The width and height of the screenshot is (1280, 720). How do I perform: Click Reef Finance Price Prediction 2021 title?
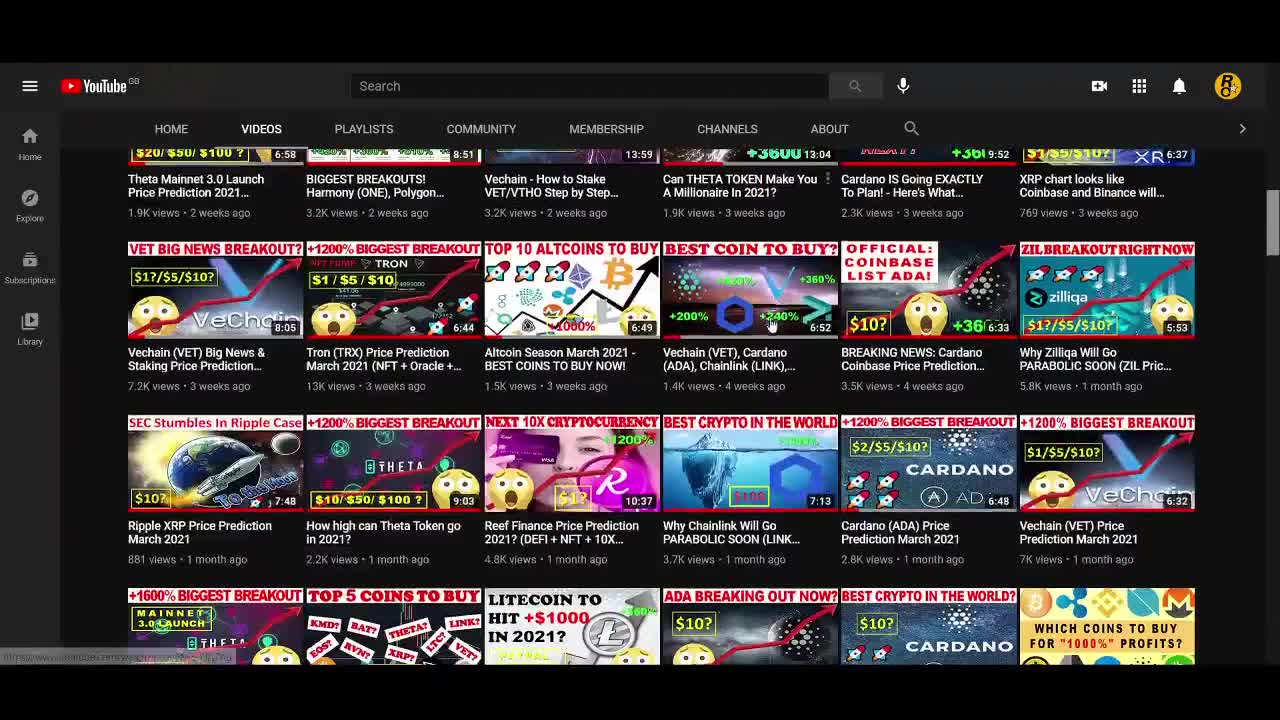coord(561,532)
